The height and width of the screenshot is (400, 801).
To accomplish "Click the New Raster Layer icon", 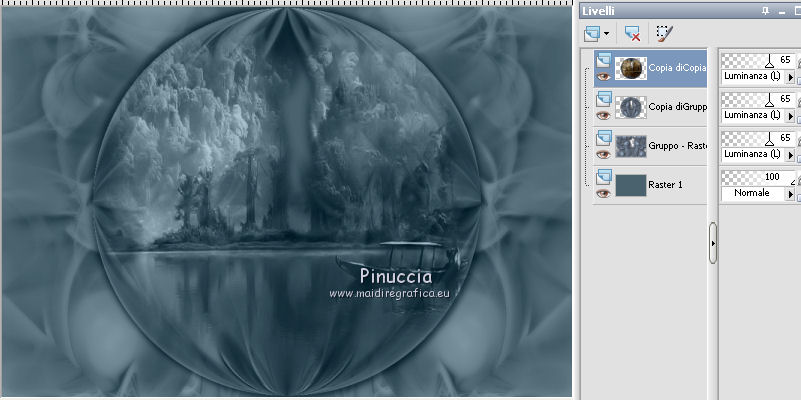I will coord(593,34).
